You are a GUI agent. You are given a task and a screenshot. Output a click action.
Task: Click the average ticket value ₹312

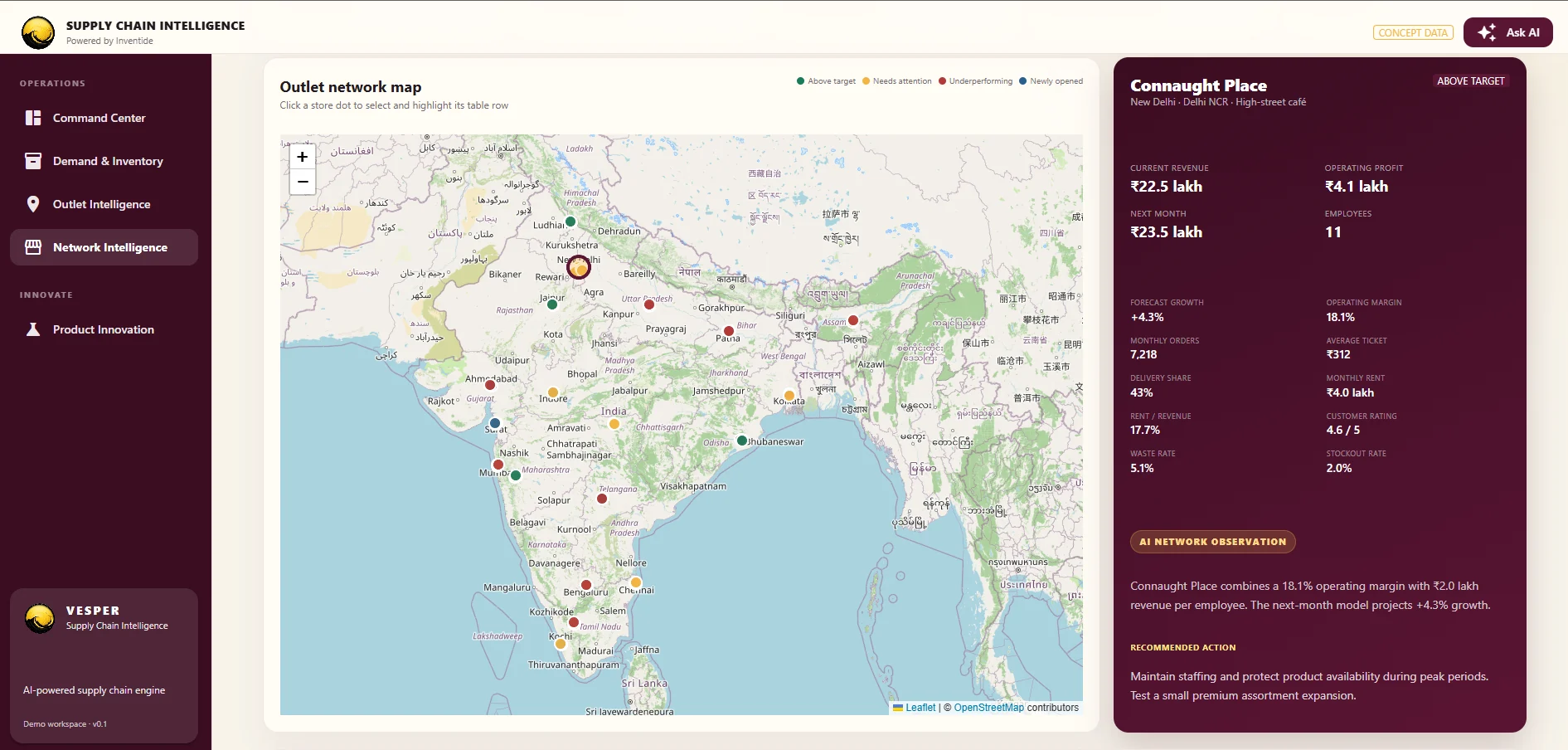pos(1338,354)
